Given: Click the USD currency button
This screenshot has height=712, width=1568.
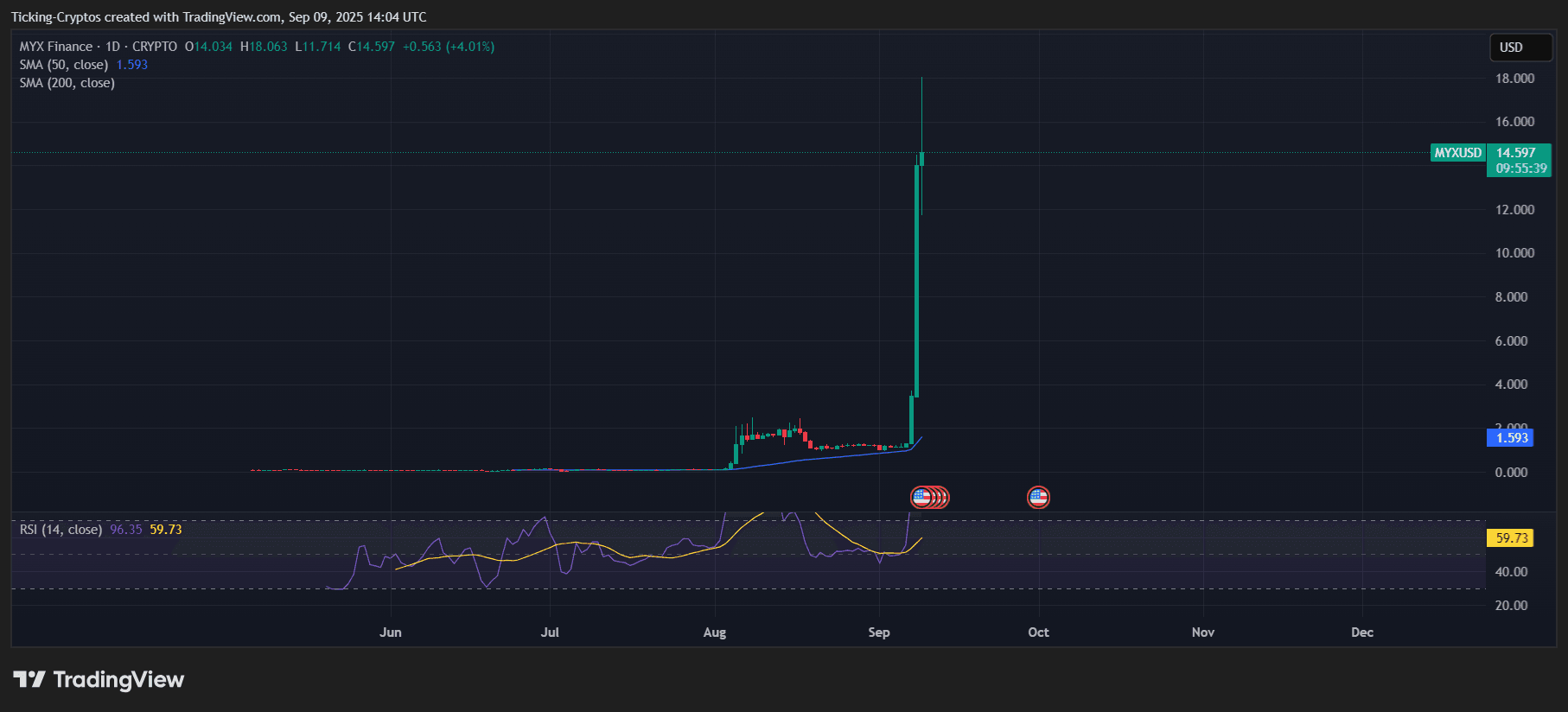Looking at the screenshot, I should (x=1520, y=48).
